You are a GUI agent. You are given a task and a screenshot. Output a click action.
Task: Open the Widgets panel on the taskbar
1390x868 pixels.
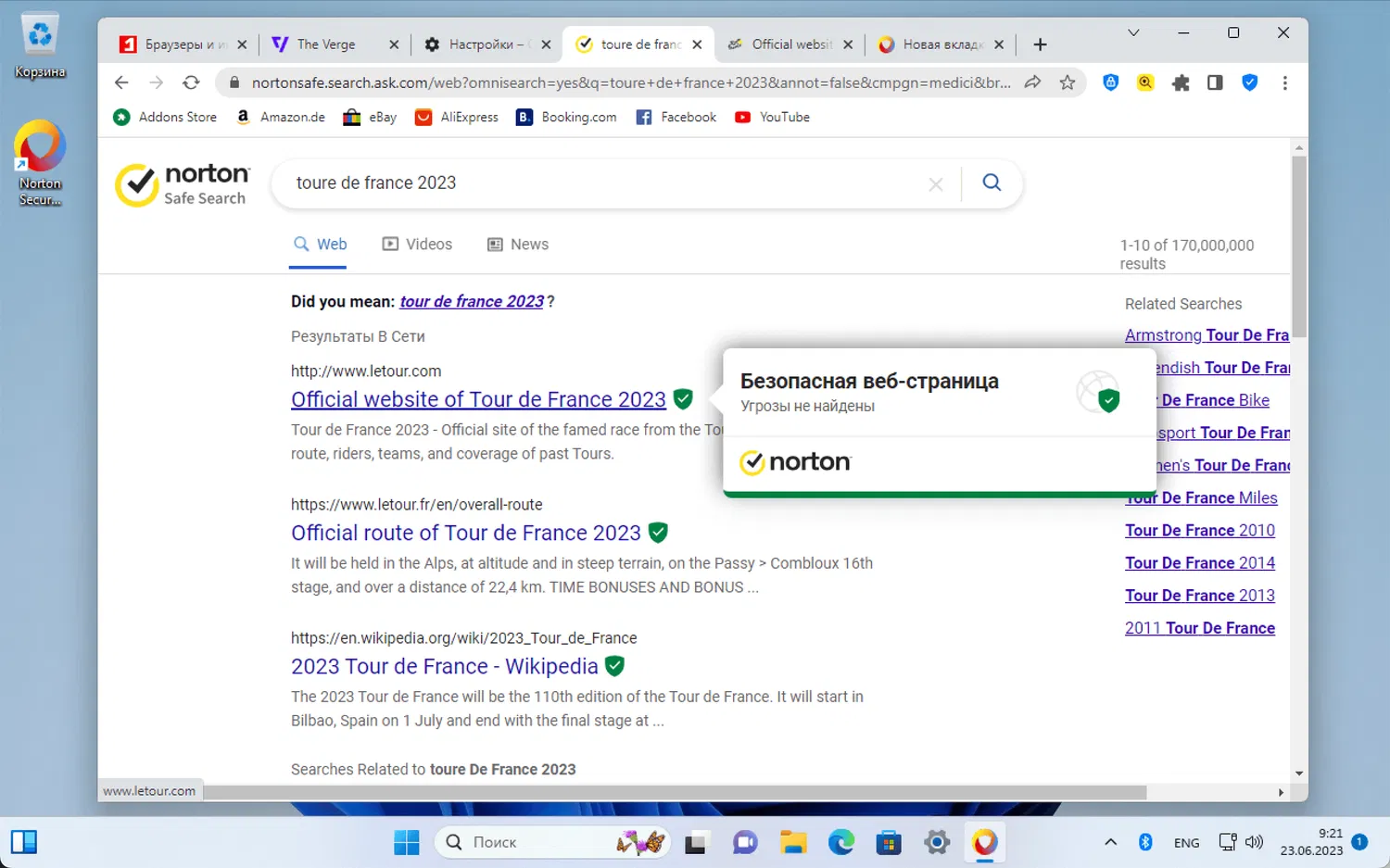pyautogui.click(x=24, y=842)
